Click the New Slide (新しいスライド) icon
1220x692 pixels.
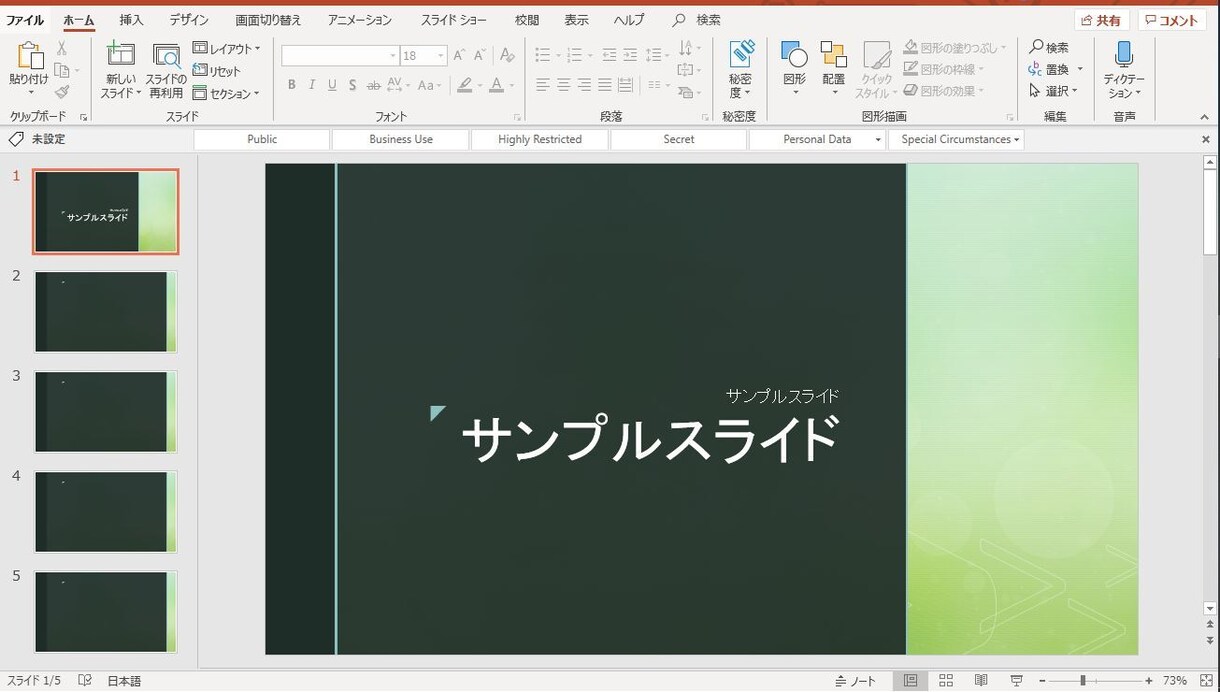pyautogui.click(x=121, y=54)
